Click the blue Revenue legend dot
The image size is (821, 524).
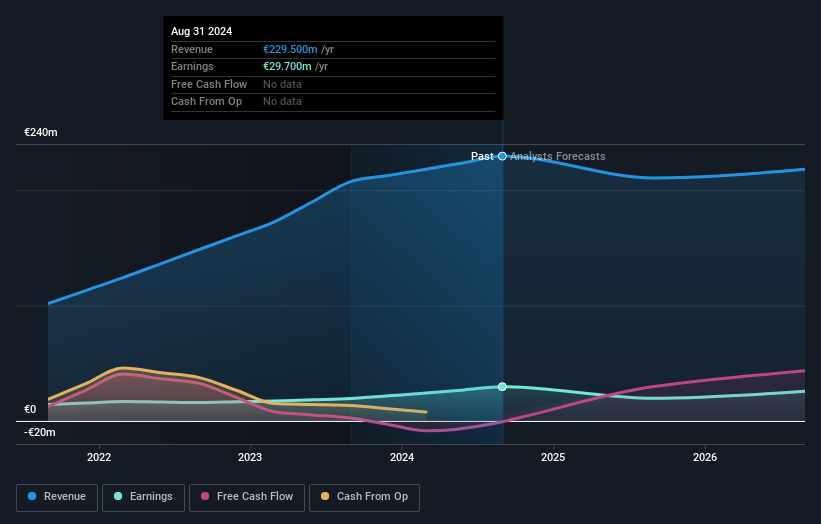pyautogui.click(x=32, y=496)
